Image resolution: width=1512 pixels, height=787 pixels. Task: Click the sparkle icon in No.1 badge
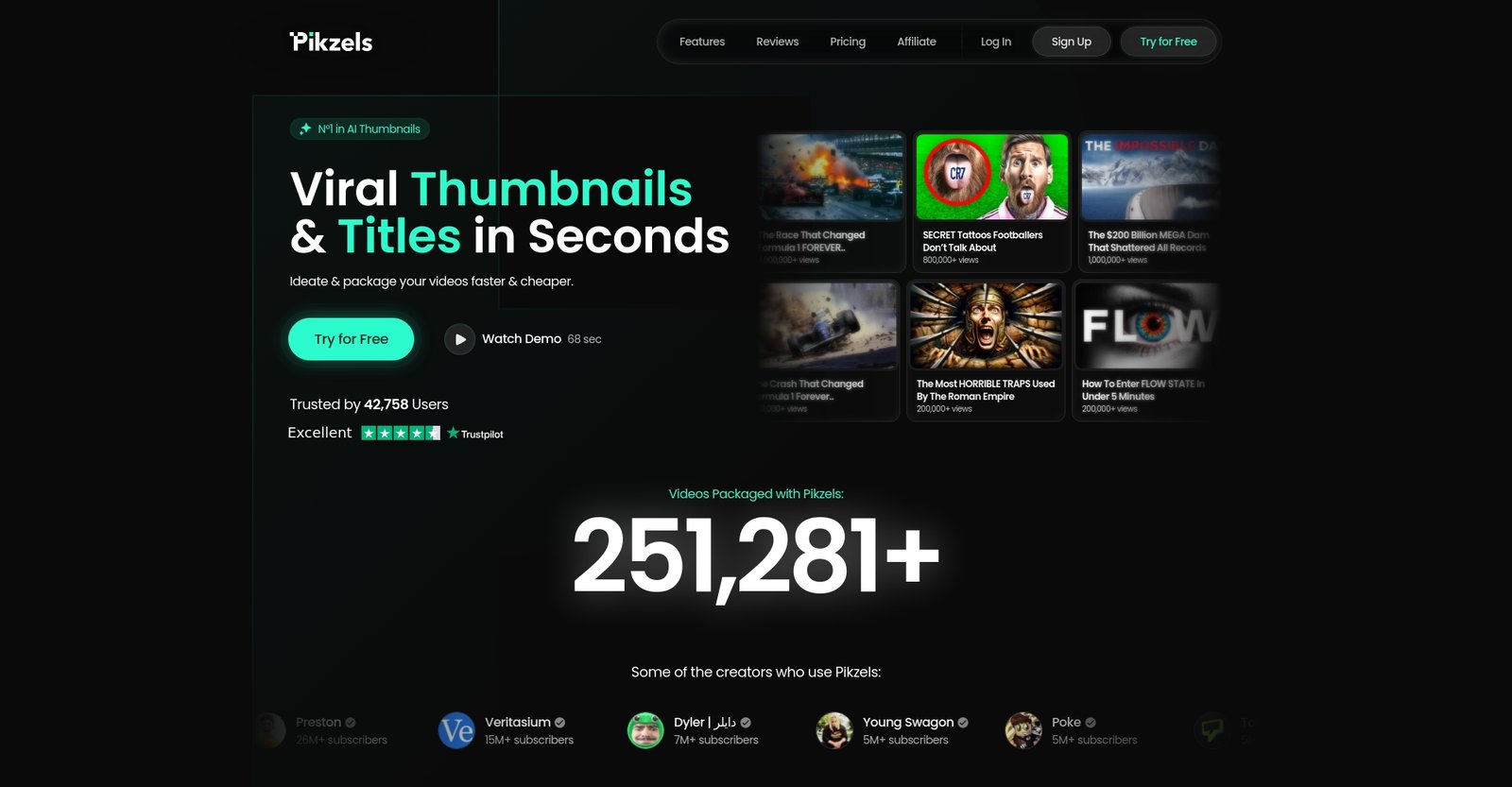click(305, 129)
